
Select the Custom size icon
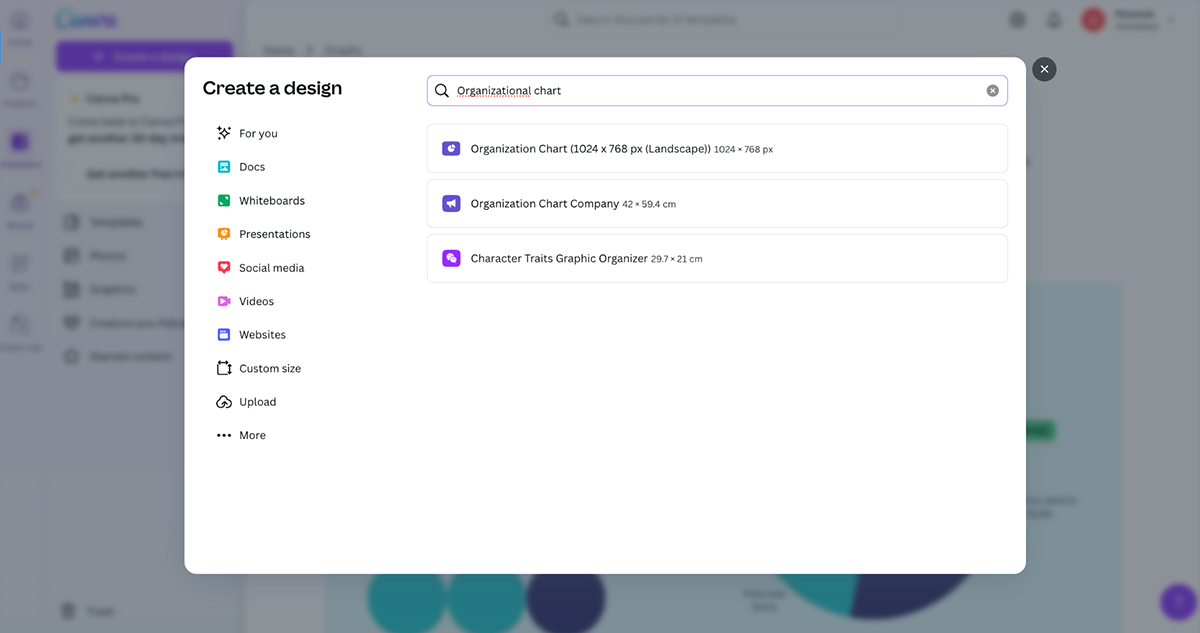pyautogui.click(x=224, y=368)
